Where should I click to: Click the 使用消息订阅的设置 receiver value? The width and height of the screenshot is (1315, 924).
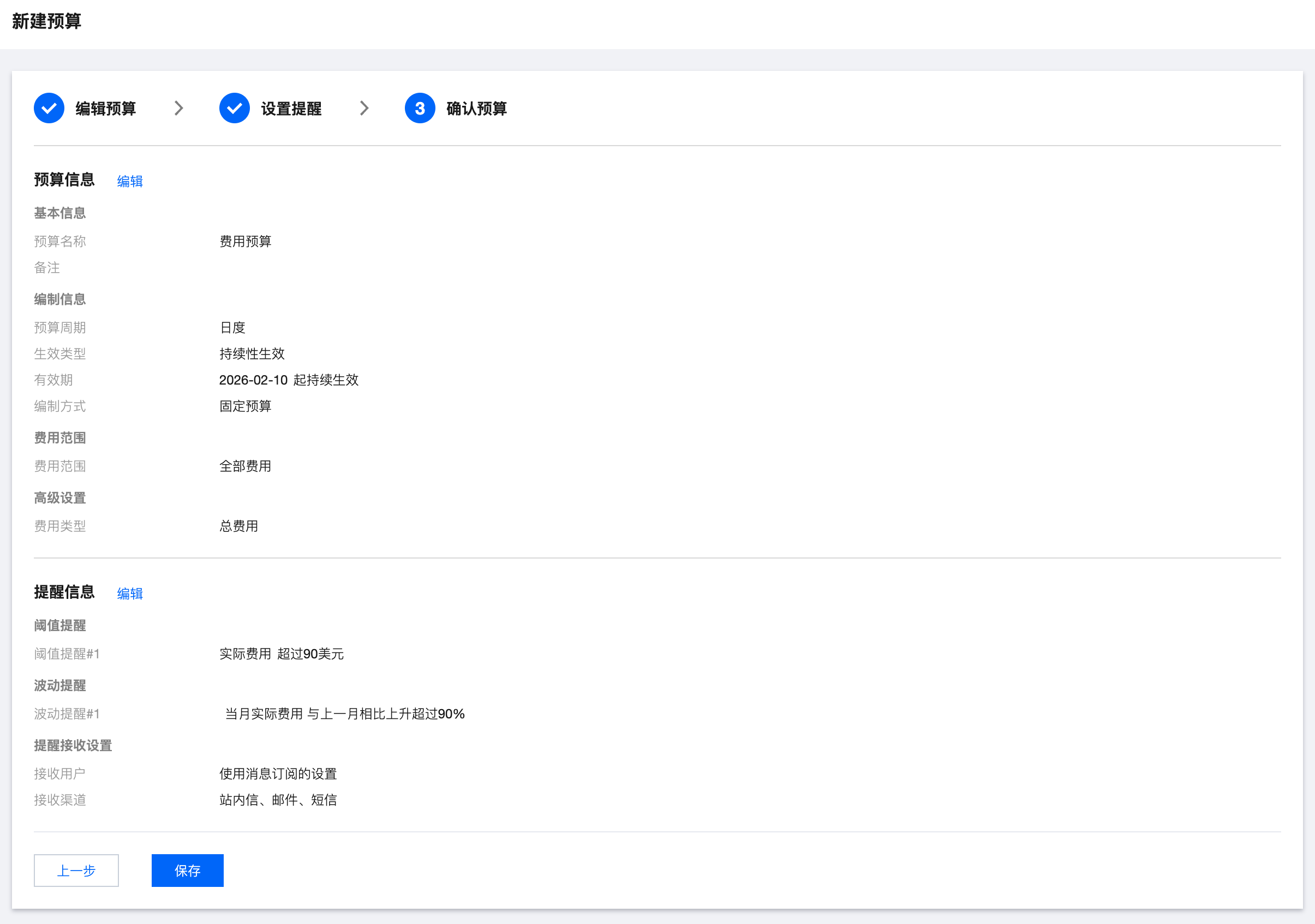278,774
